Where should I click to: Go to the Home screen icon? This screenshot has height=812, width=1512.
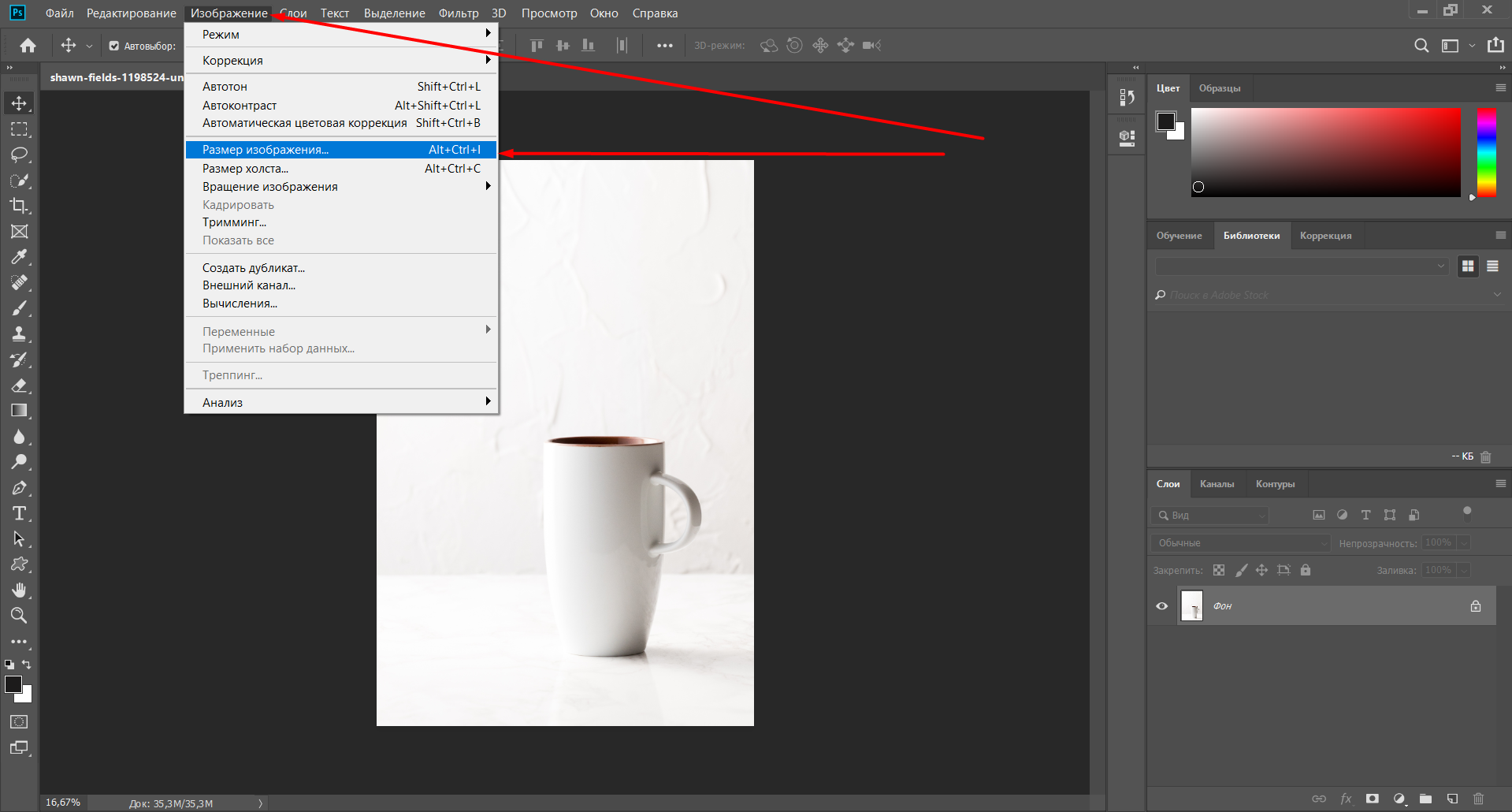pyautogui.click(x=28, y=46)
